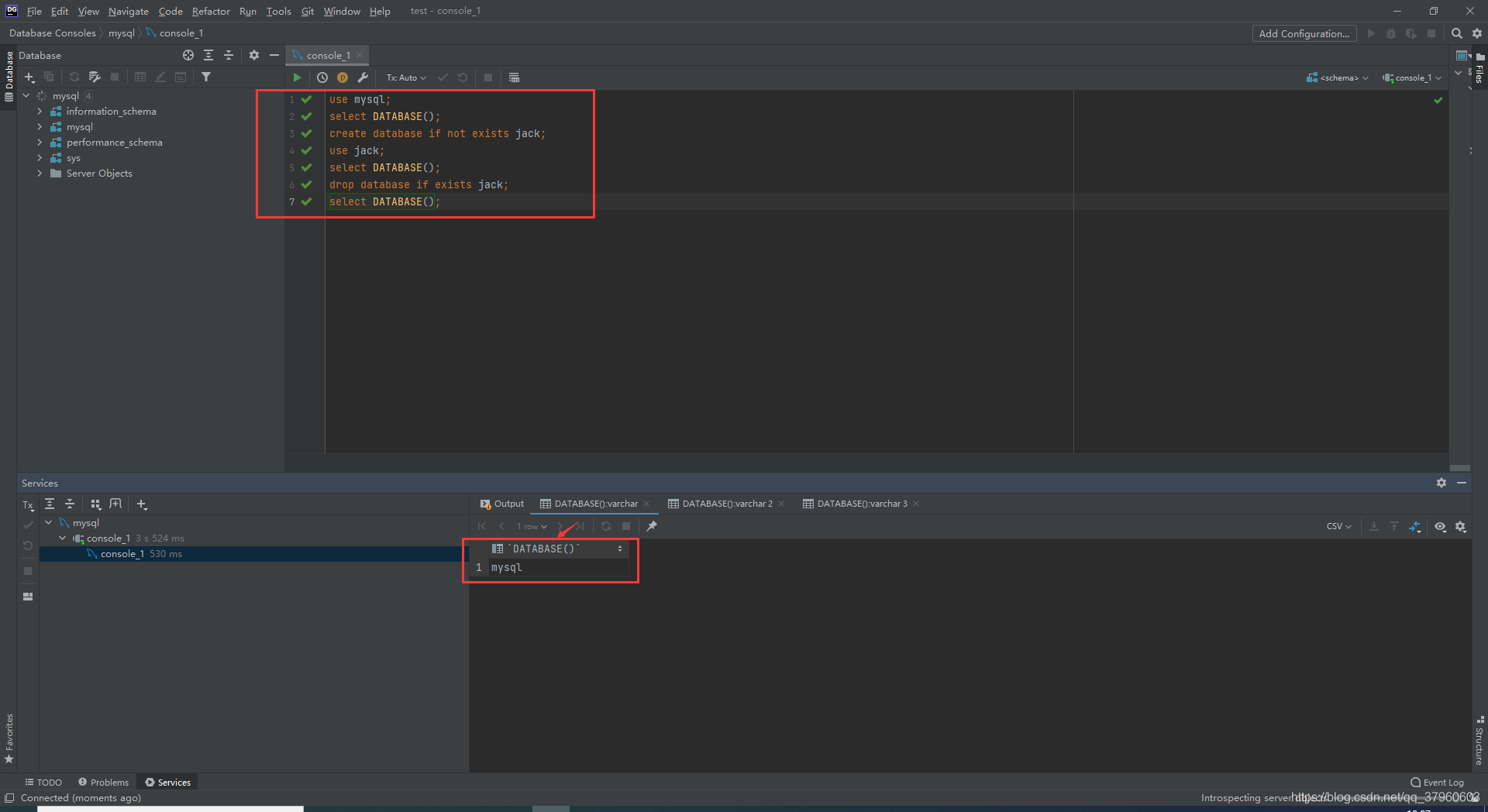Open the Database tool window from left stripe

coord(9,76)
